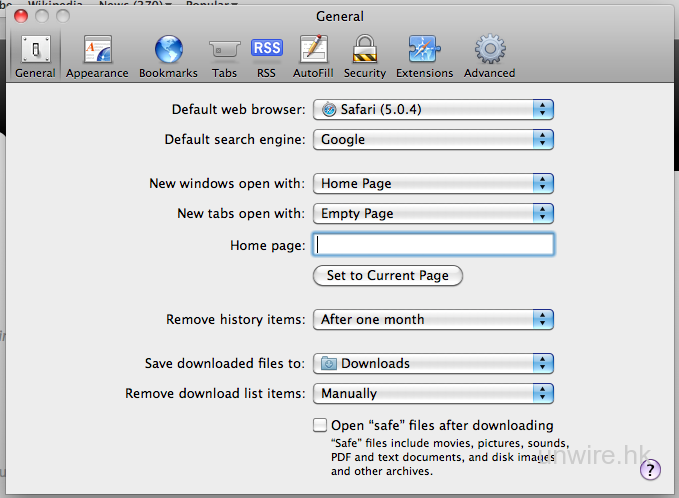
Task: Open the Advanced preferences gear icon
Action: pos(489,55)
